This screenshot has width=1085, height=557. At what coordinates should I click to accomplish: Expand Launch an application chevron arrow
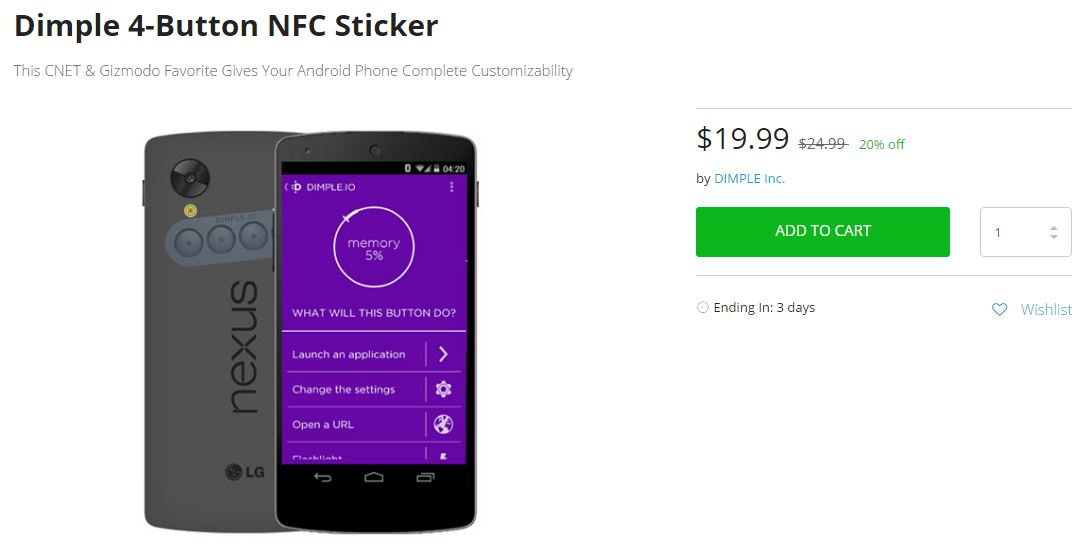tap(443, 354)
